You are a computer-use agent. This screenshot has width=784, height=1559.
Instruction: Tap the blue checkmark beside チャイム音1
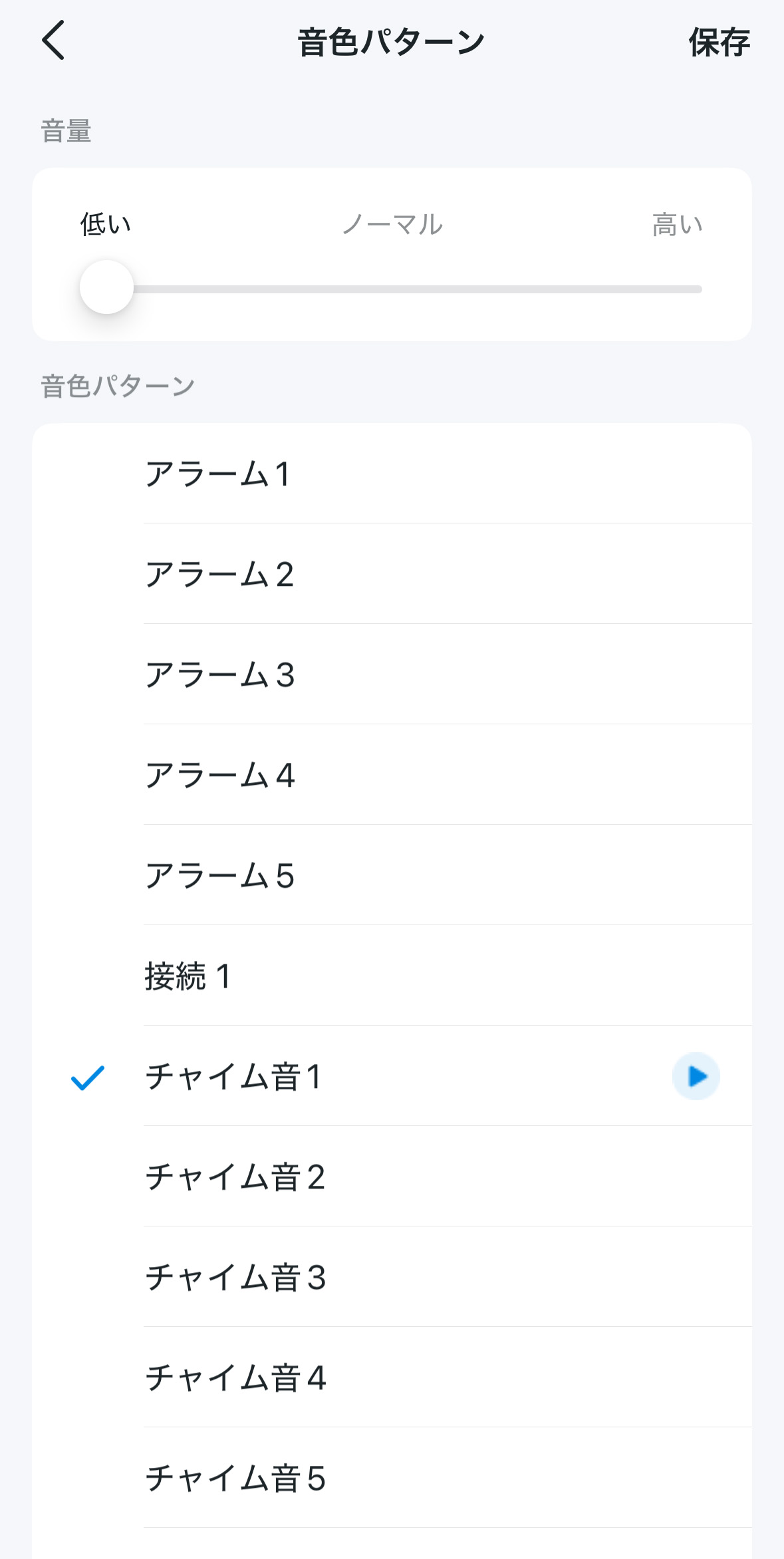88,1077
